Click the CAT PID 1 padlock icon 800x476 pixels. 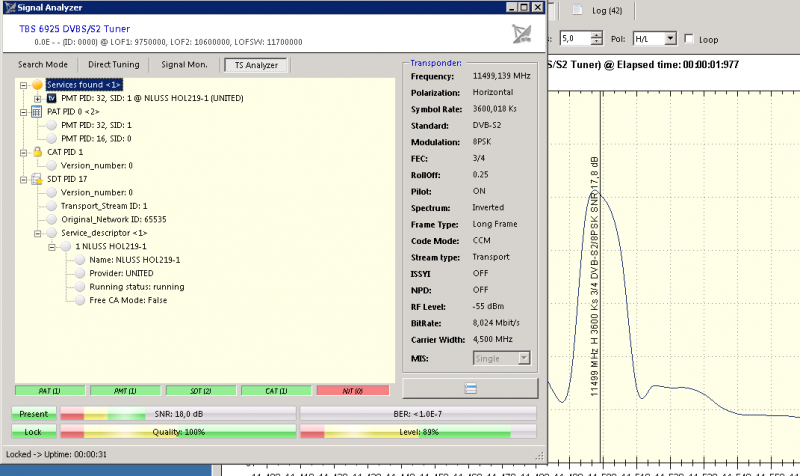pos(36,152)
